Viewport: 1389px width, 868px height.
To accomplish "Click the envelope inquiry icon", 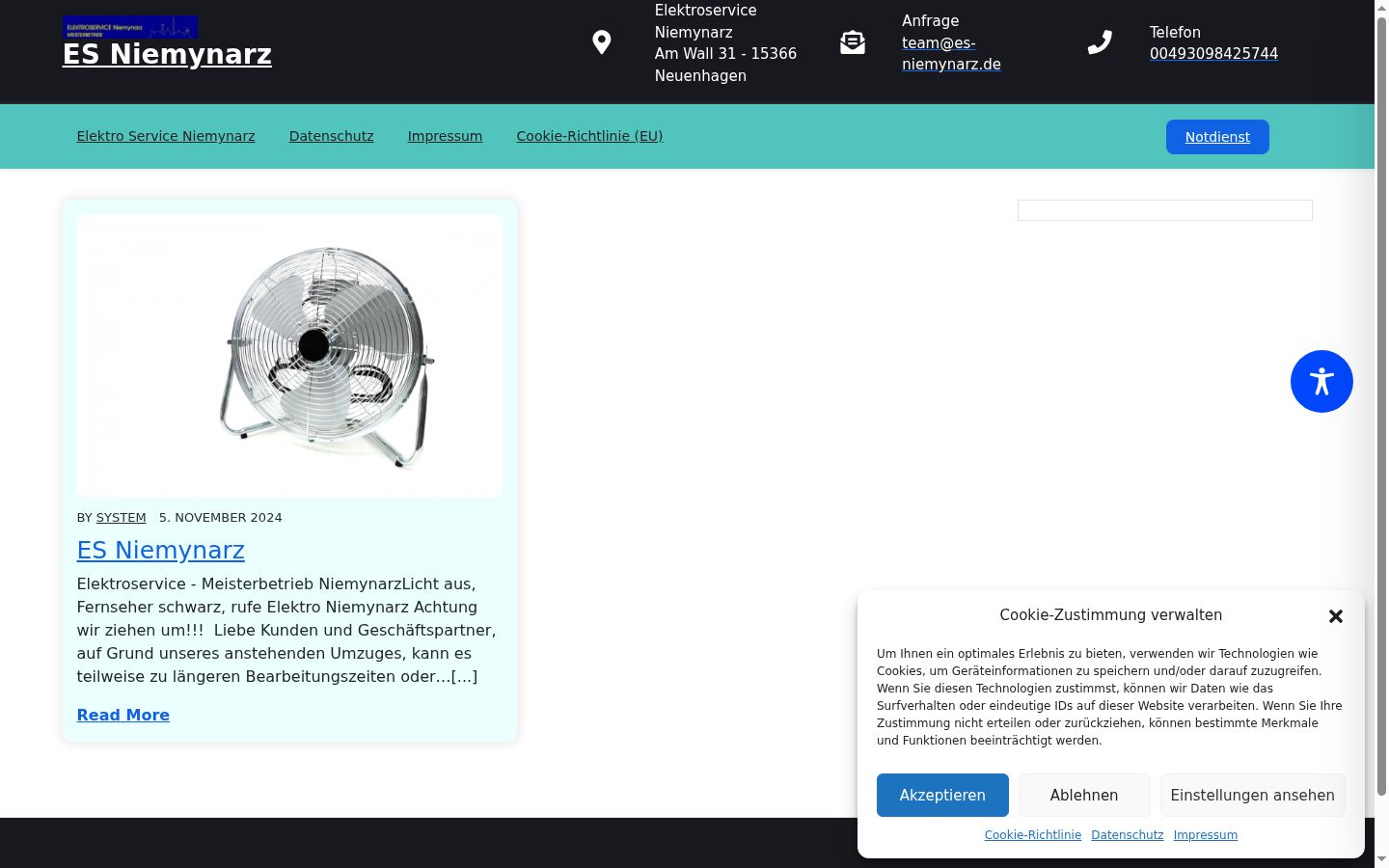I will [x=853, y=42].
